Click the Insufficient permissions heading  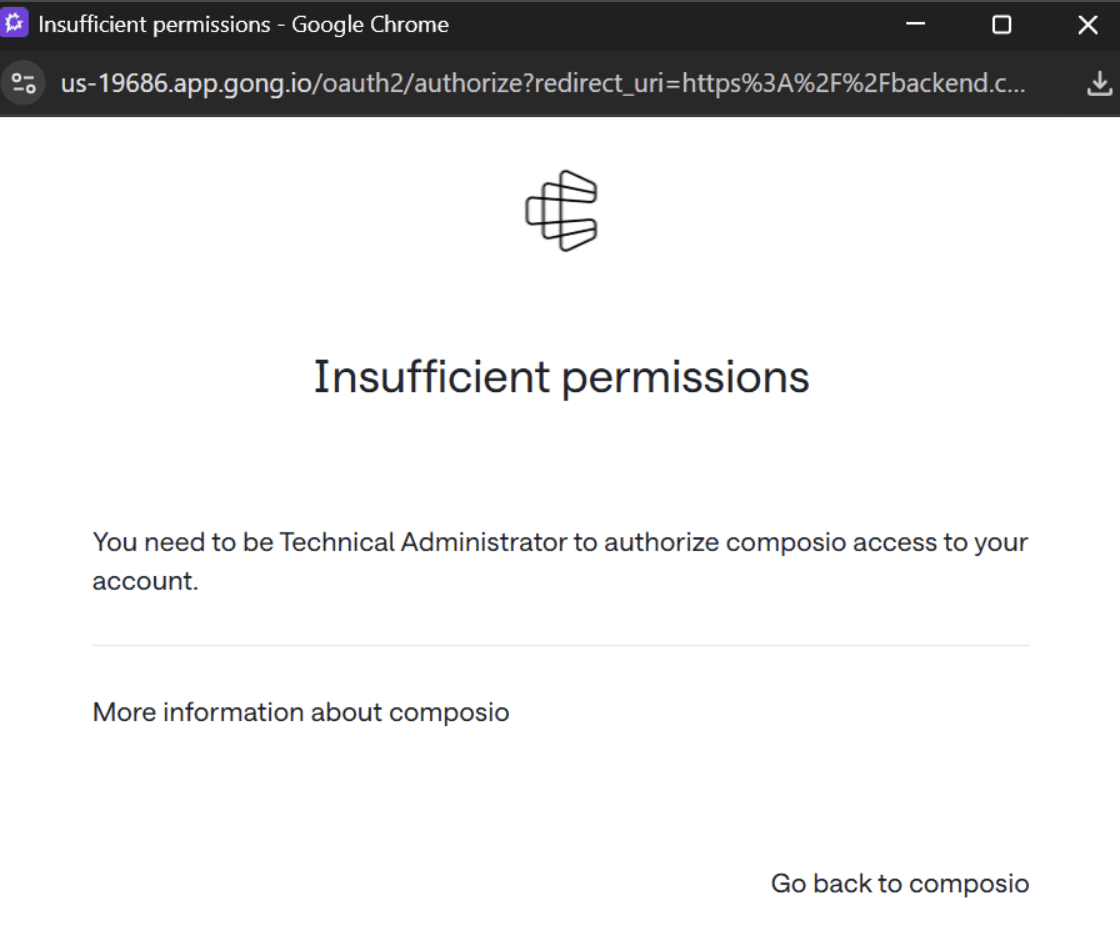tap(561, 377)
